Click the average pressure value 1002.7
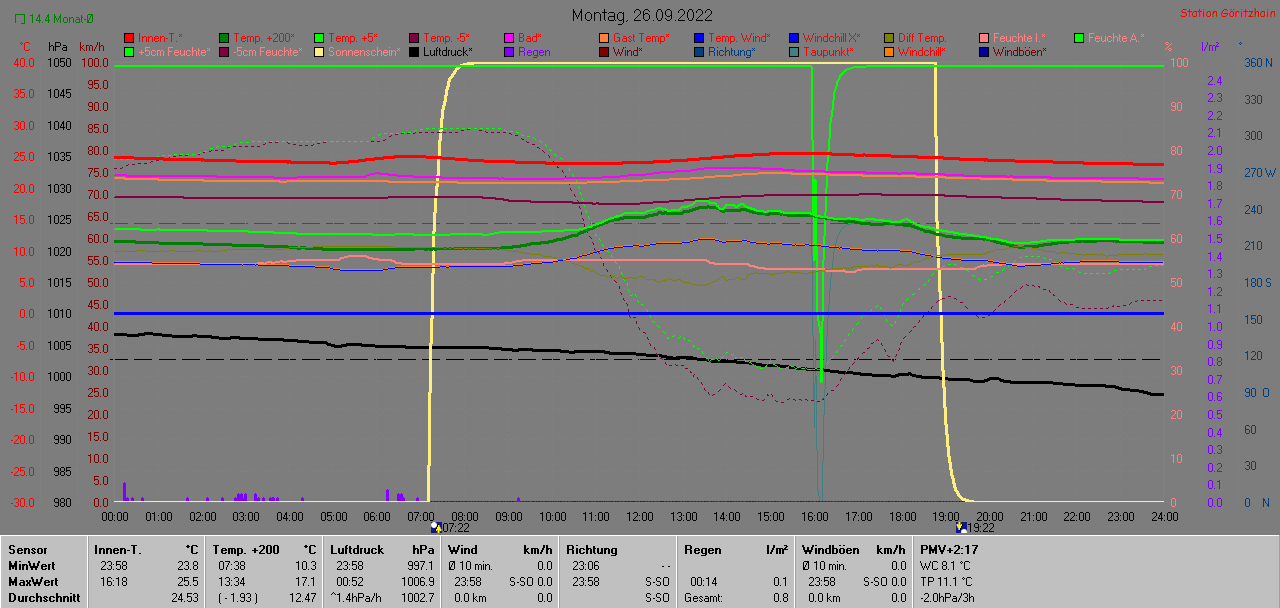Screen dimensions: 1280x608 tap(416, 597)
